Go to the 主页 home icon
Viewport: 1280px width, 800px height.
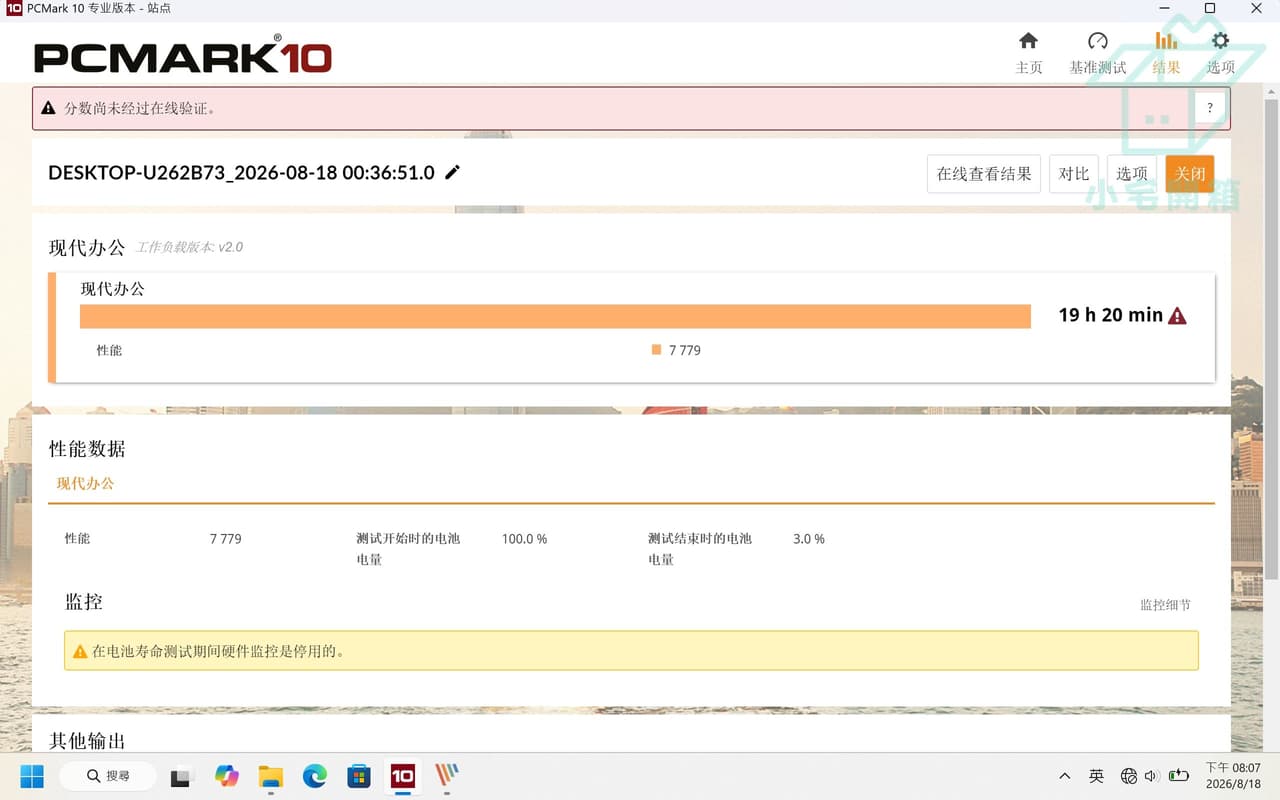tap(1028, 41)
